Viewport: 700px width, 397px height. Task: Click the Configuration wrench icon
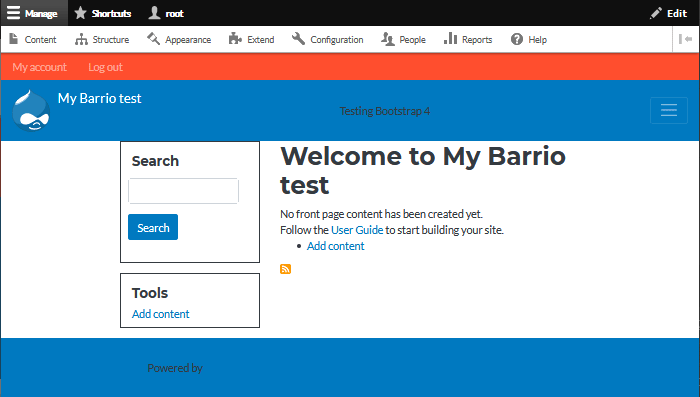pyautogui.click(x=298, y=39)
